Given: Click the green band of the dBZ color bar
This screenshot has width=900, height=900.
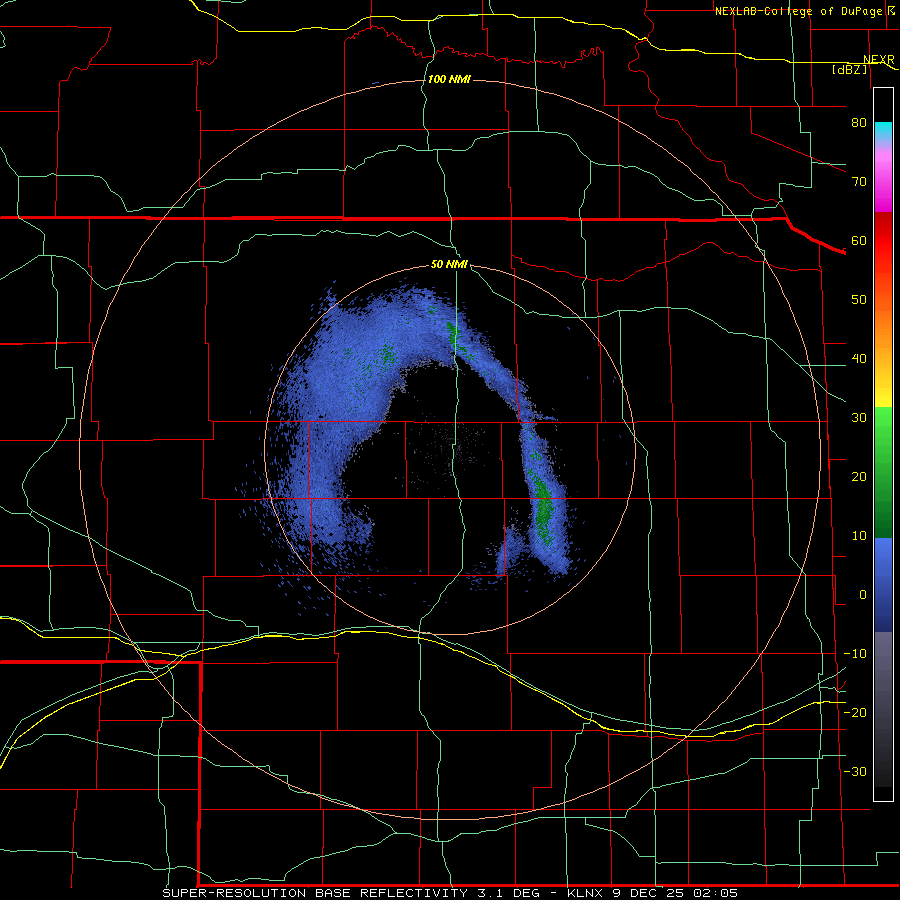Looking at the screenshot, I should pos(883,472).
